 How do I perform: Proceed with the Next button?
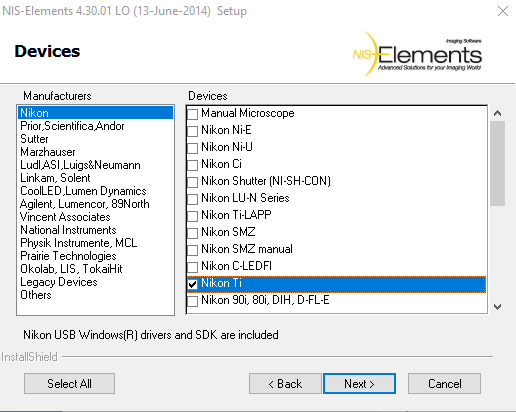point(359,384)
